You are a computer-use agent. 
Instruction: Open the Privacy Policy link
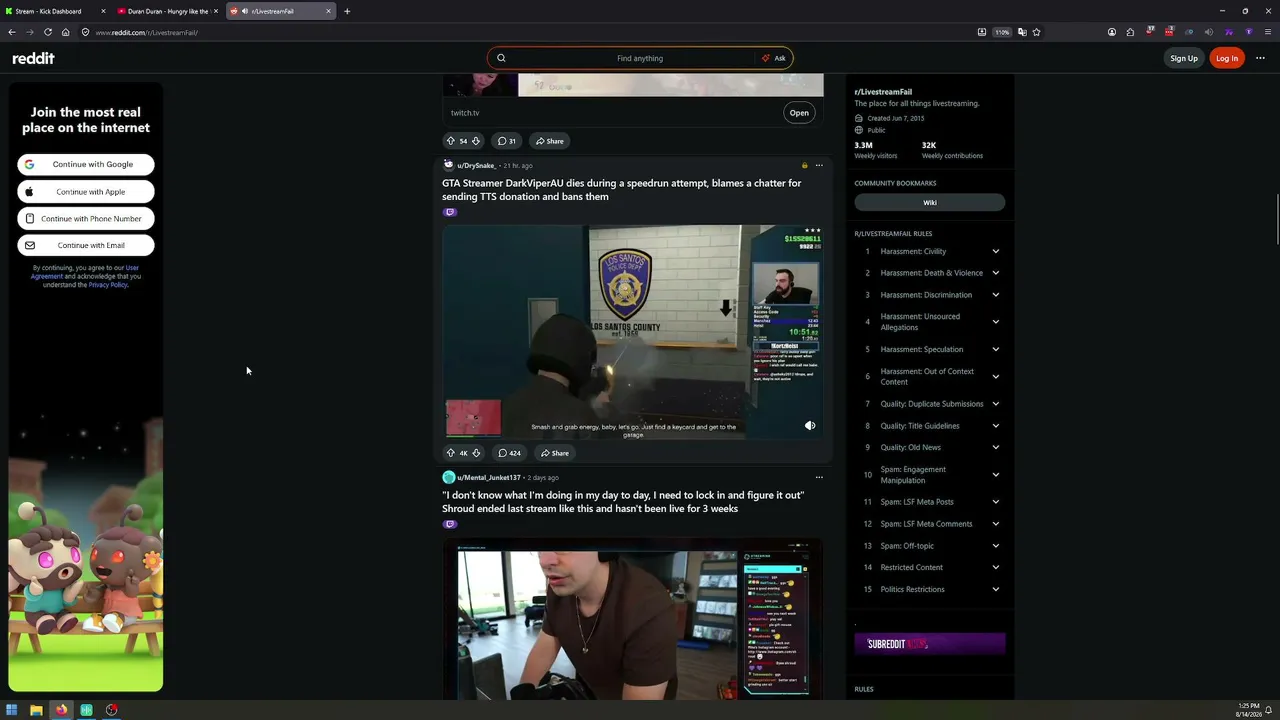[108, 285]
